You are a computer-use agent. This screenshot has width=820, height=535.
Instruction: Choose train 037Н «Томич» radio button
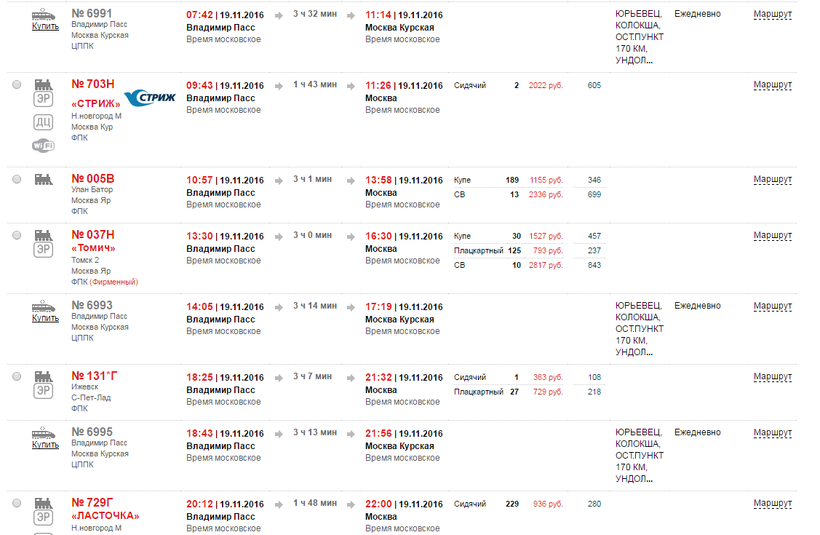click(x=17, y=236)
